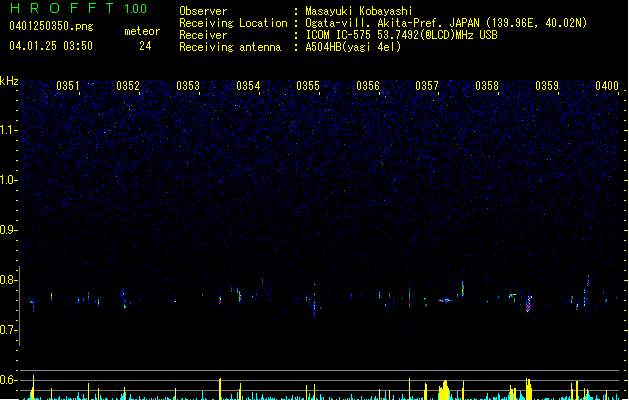This screenshot has width=629, height=400.
Task: Select receiver text ICOM IC-575 53.7492 MHz USB
Action: coord(402,35)
